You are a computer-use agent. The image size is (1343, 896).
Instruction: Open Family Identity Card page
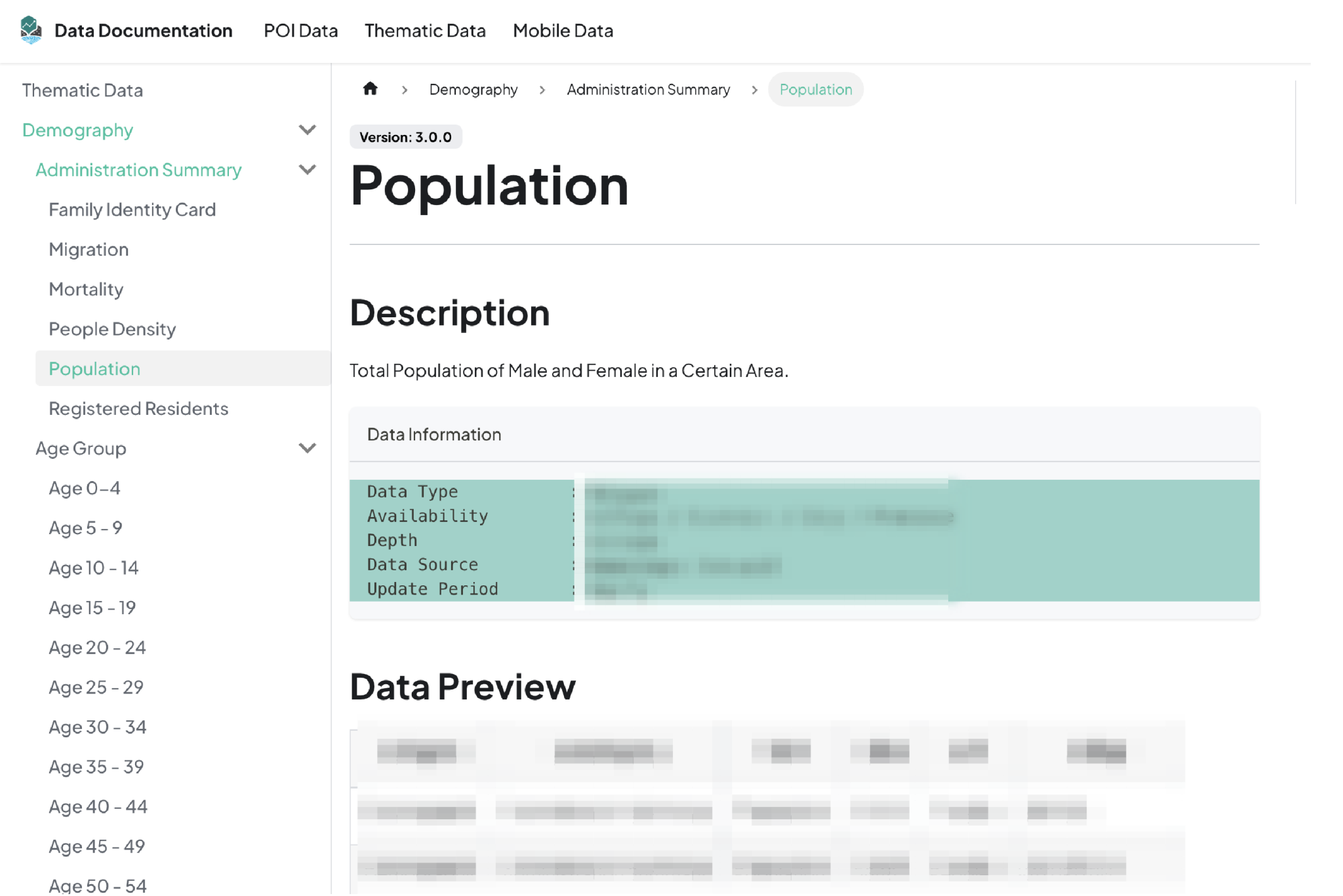click(x=132, y=210)
